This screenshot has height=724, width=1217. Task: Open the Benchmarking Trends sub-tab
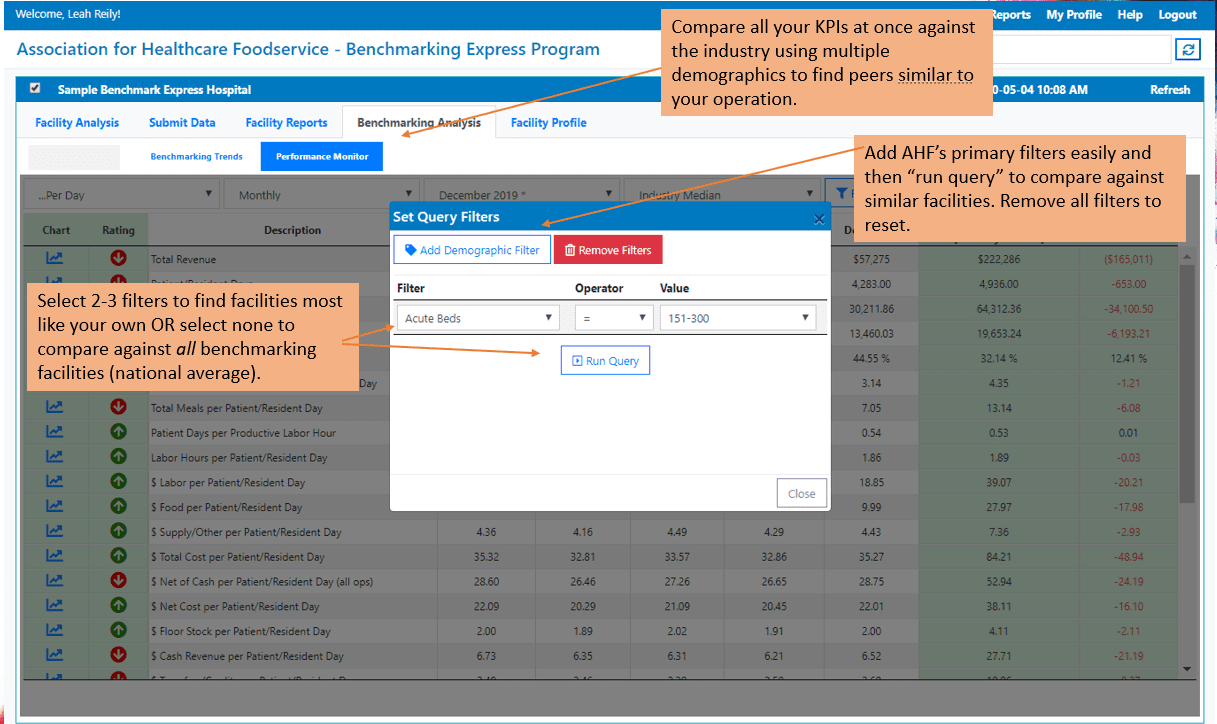[x=196, y=157]
